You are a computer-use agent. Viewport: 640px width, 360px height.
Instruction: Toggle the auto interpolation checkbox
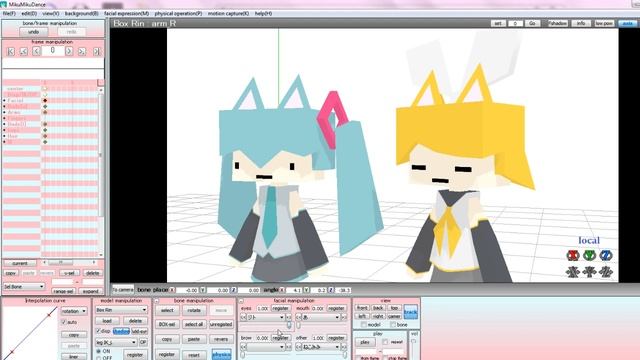tap(64, 322)
